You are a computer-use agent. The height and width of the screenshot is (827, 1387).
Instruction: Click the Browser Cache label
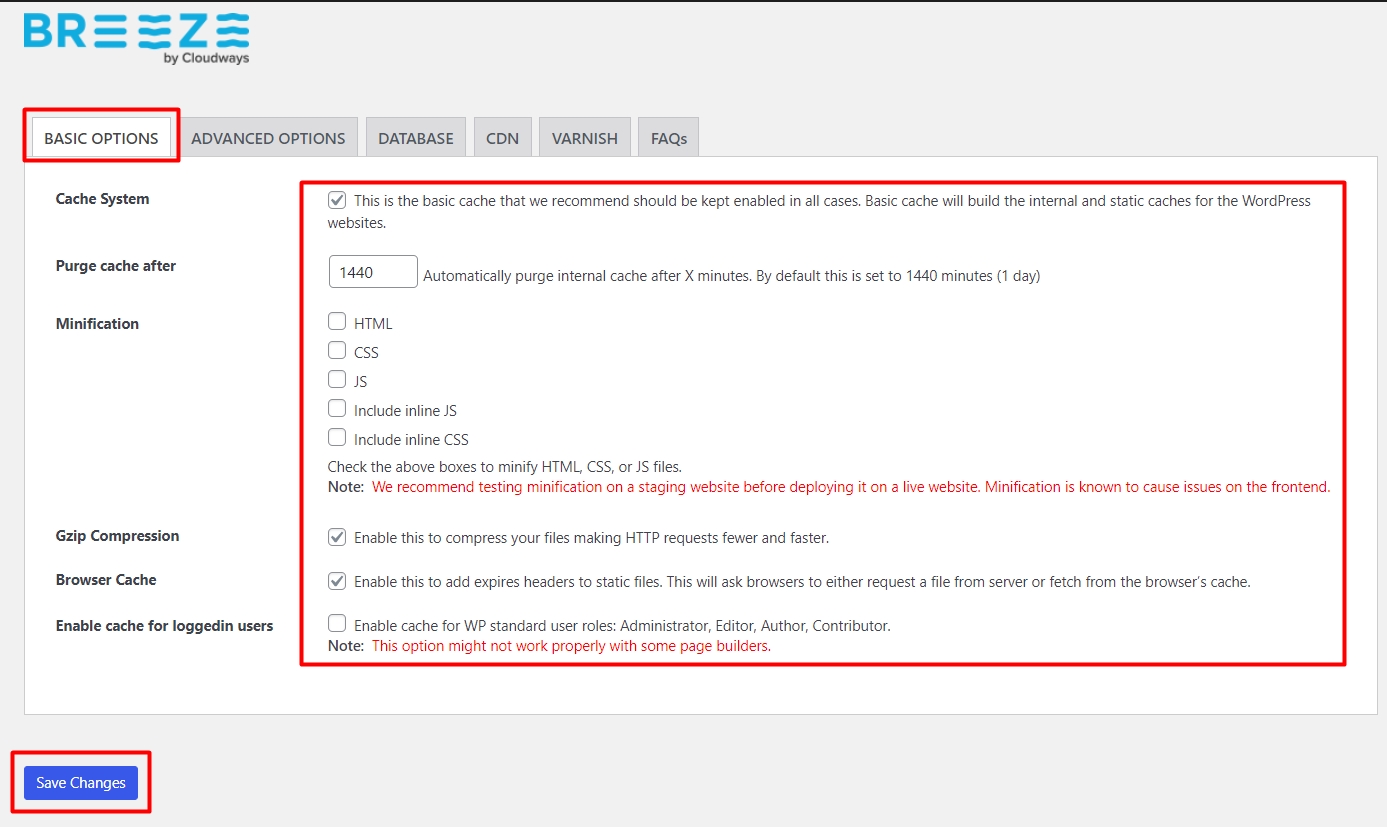pos(106,580)
